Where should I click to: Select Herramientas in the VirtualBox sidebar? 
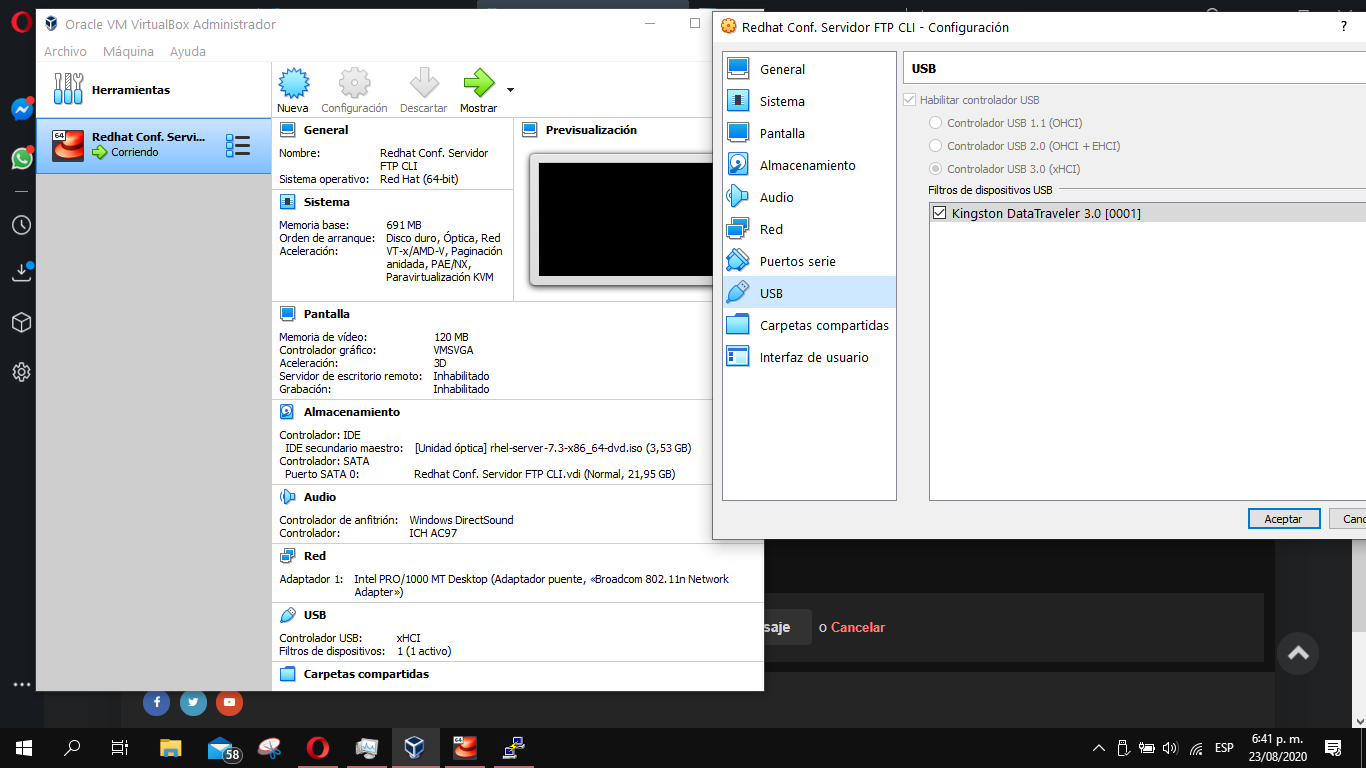point(153,90)
